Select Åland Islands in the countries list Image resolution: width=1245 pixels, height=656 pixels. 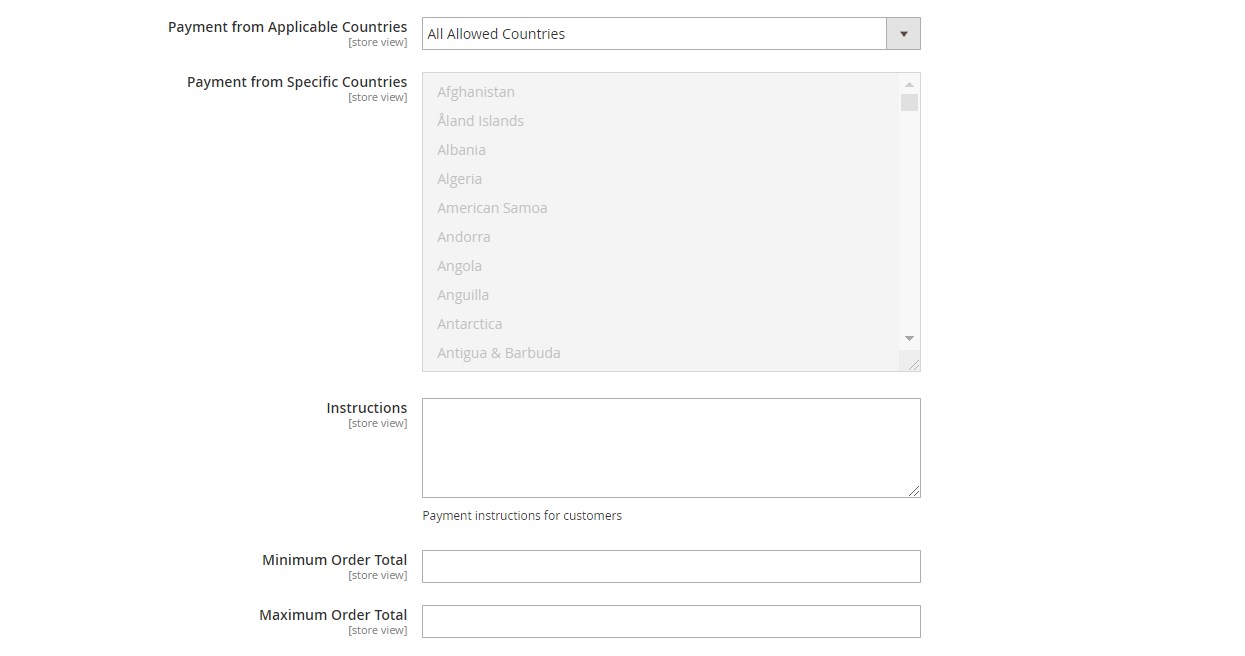(480, 121)
